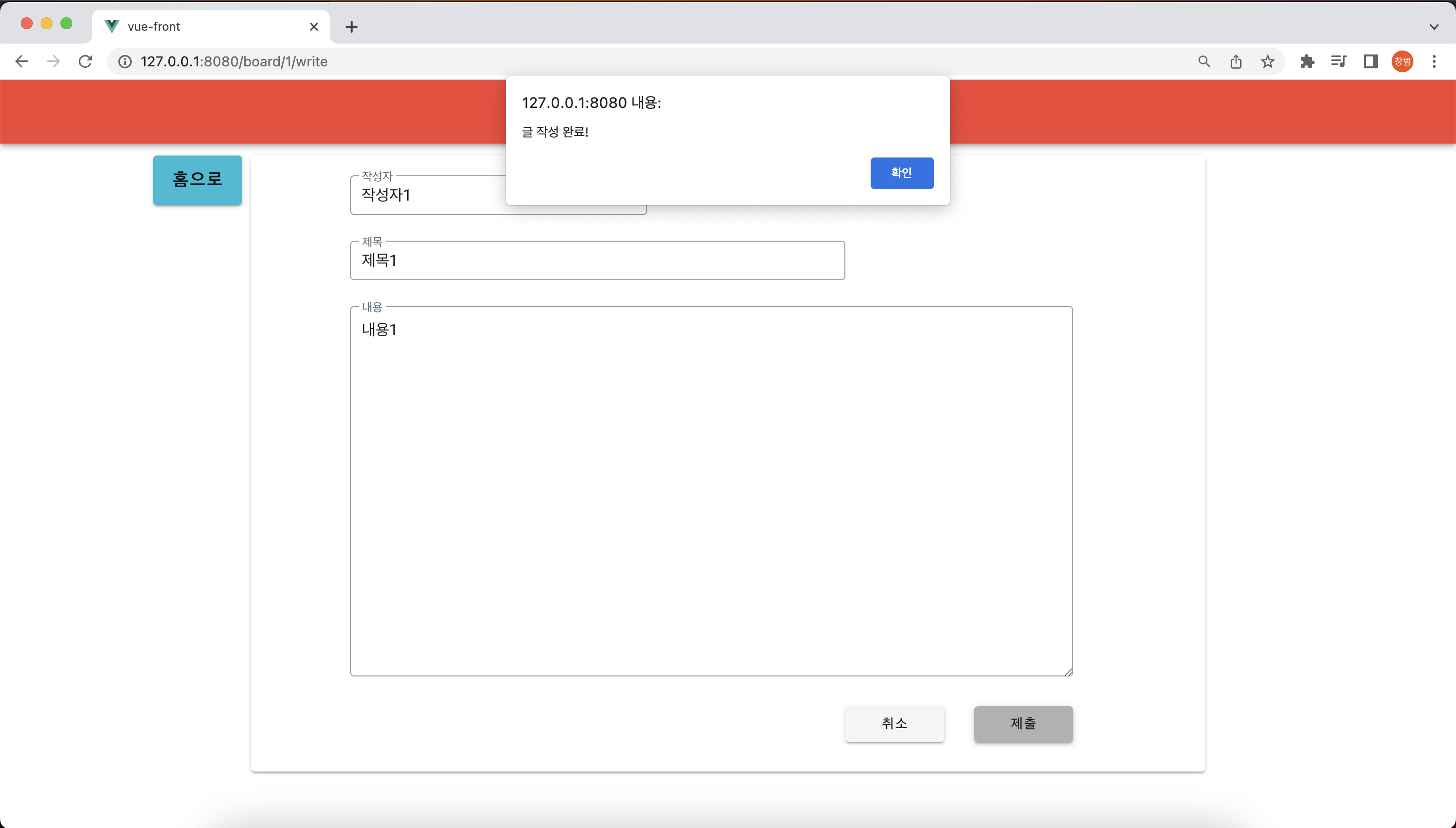Open the extensions puzzle icon

point(1307,61)
